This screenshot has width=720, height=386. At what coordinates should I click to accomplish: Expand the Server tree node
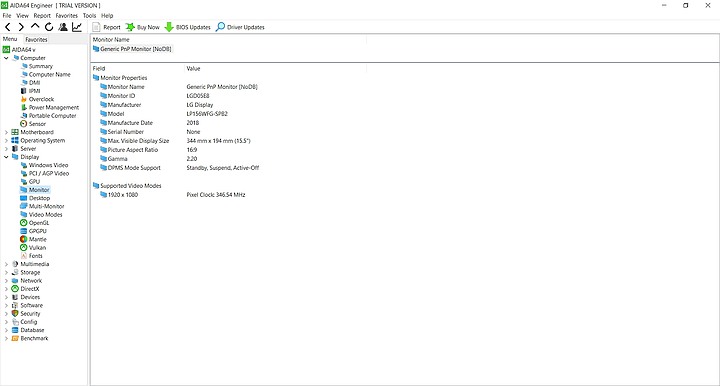point(6,149)
